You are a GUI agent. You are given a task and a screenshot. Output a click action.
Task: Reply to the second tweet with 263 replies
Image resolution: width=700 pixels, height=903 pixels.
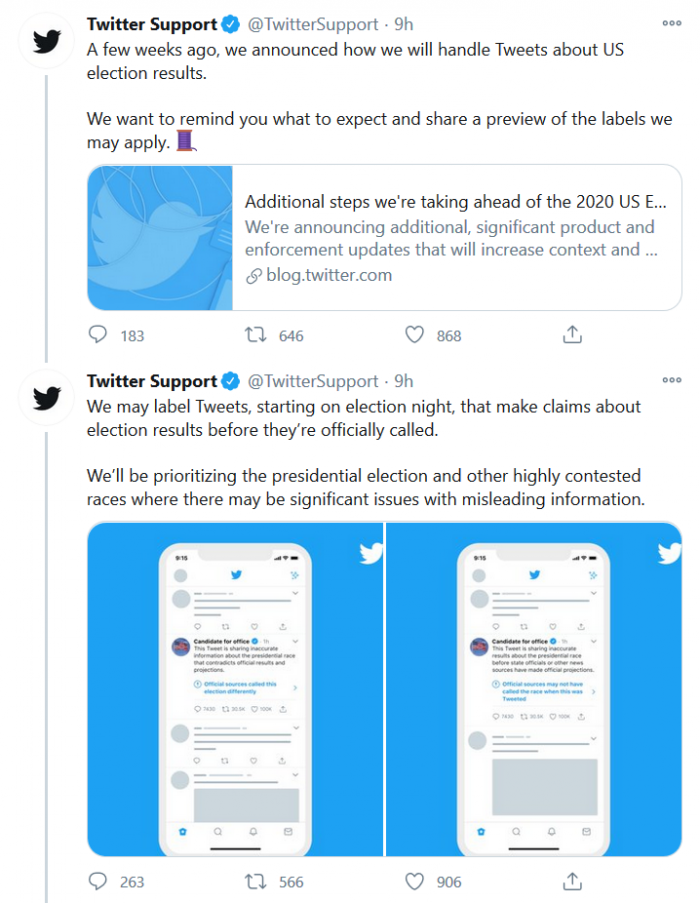[x=98, y=881]
